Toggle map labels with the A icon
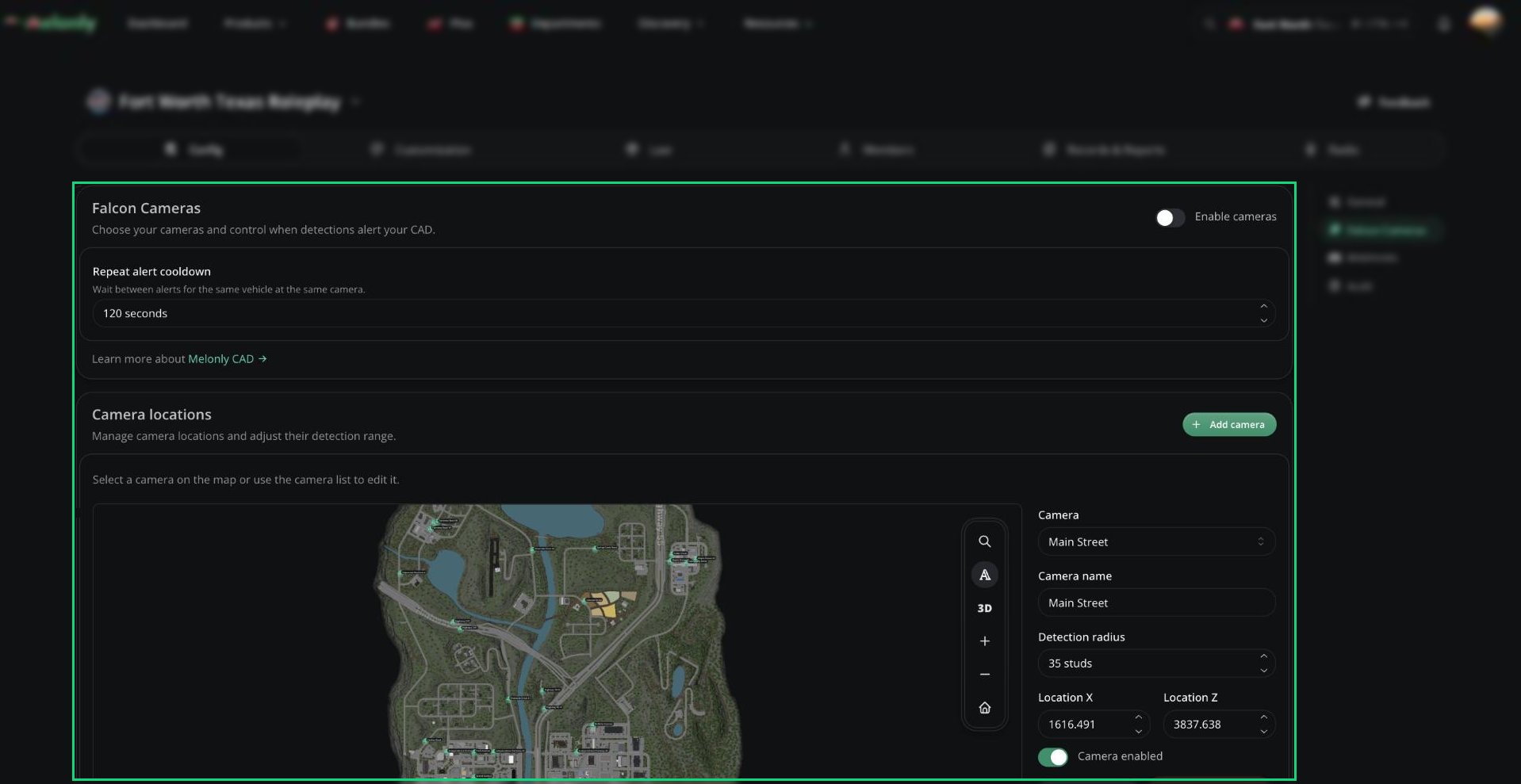 984,575
